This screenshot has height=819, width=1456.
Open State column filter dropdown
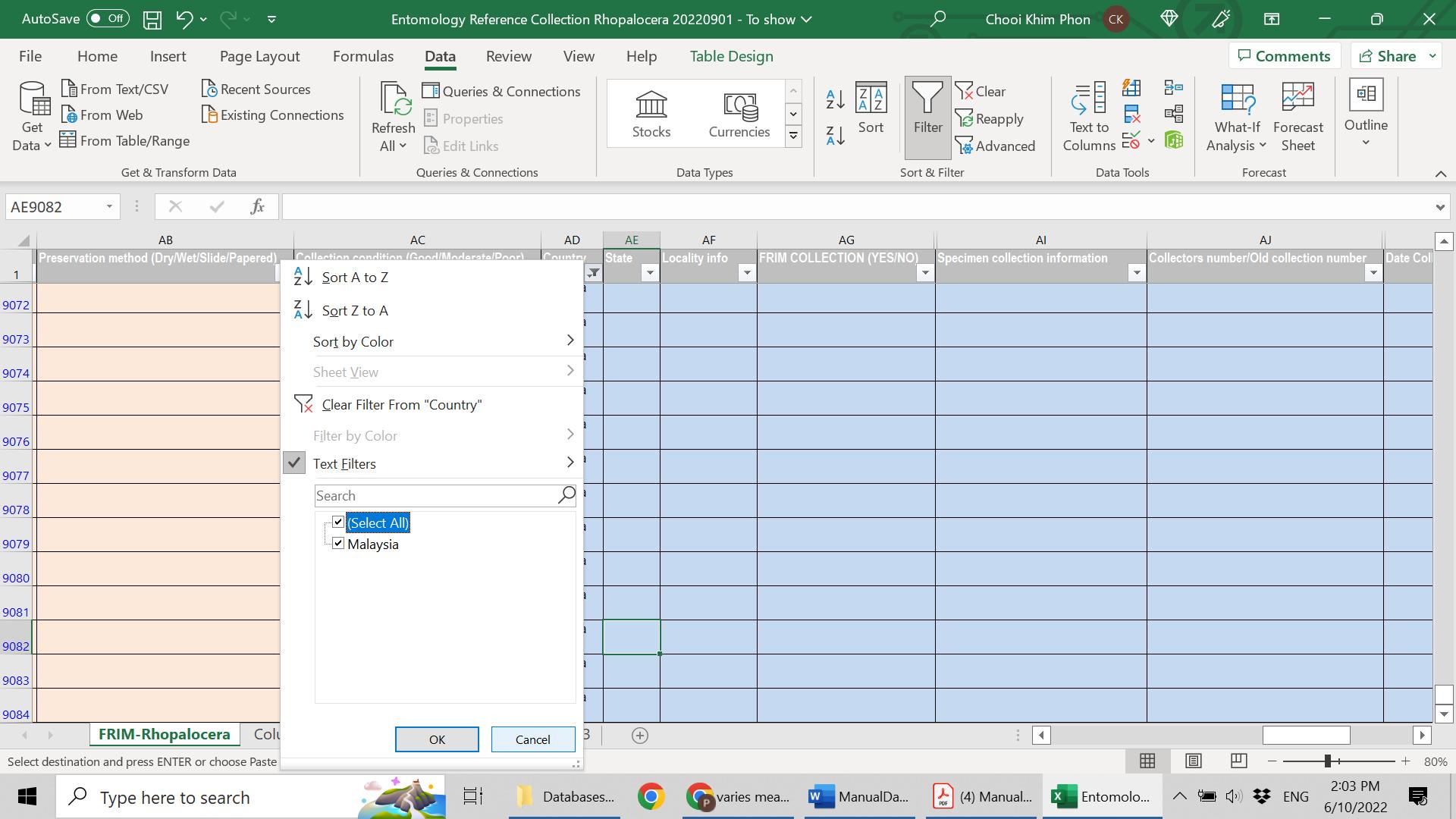pos(650,273)
